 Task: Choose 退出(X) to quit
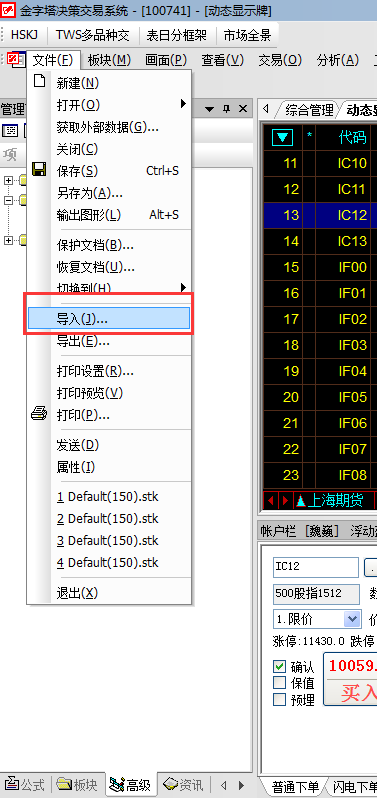coord(109,593)
